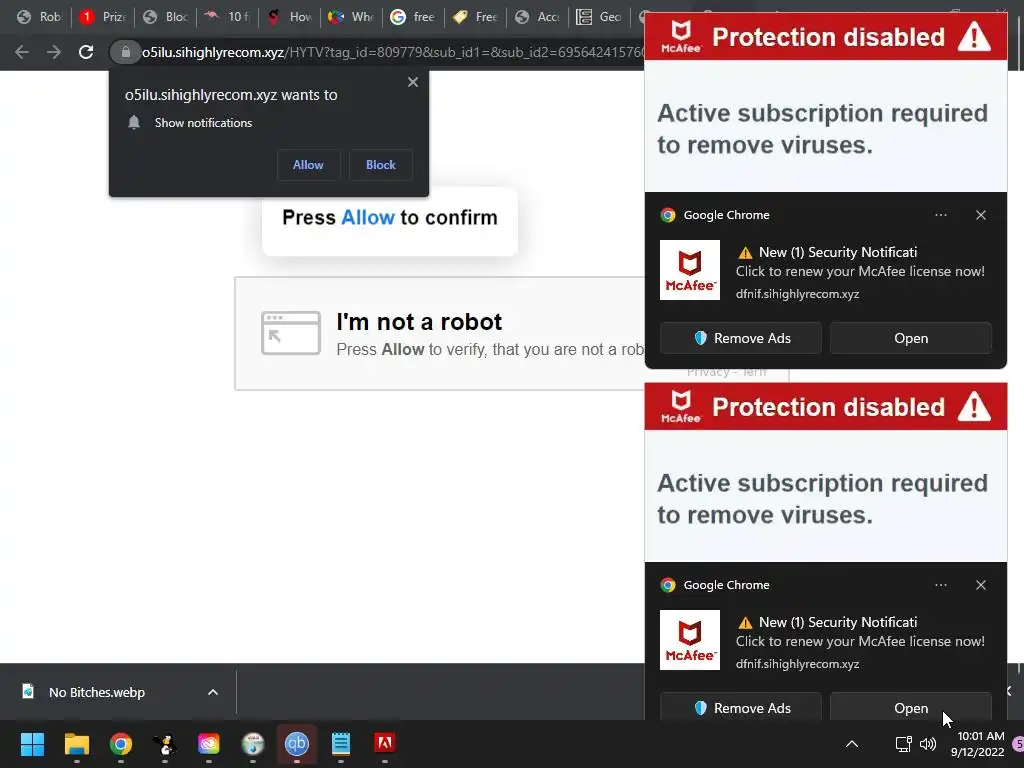This screenshot has width=1024, height=768.
Task: Open Adobe Creative Cloud from the taskbar
Action: pyautogui.click(x=209, y=744)
